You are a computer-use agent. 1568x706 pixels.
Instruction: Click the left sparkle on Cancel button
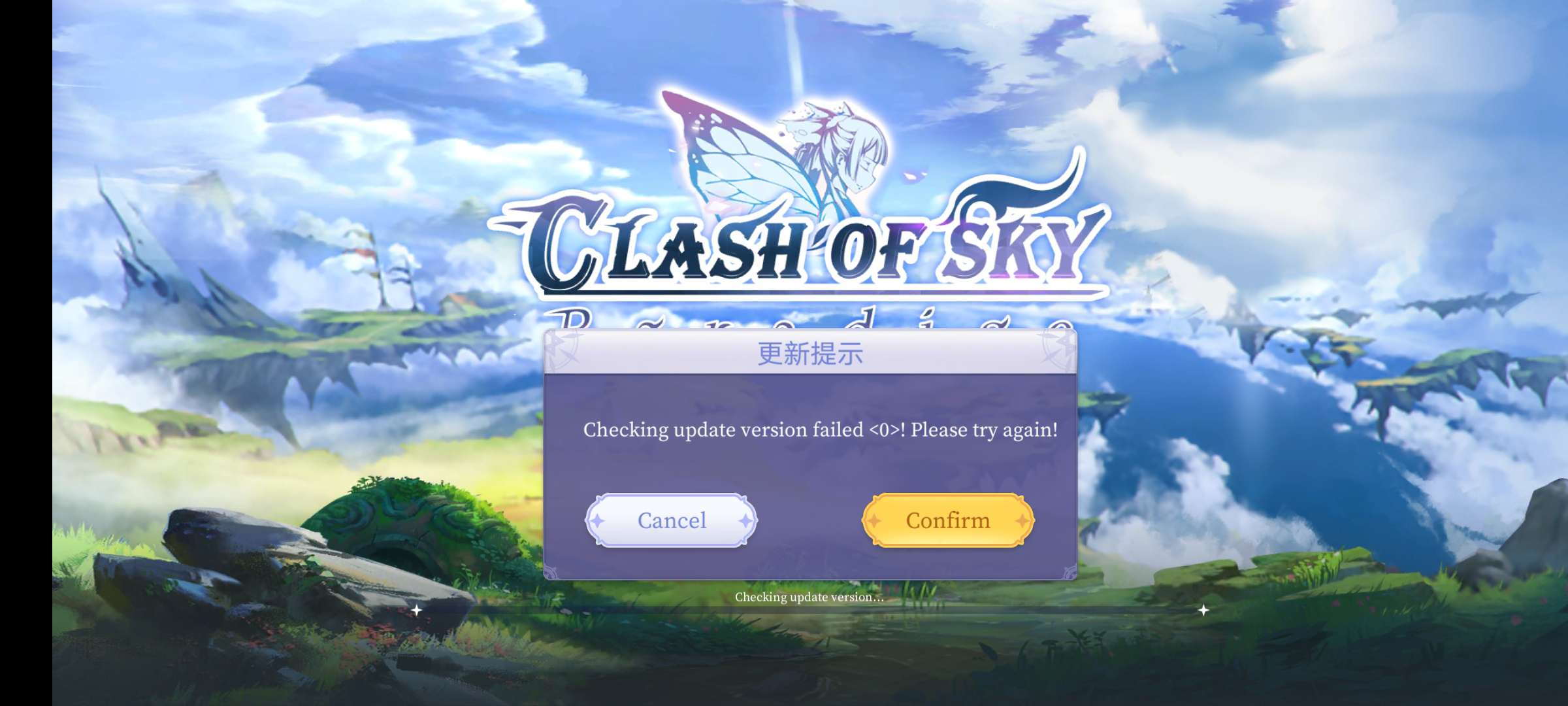[597, 521]
